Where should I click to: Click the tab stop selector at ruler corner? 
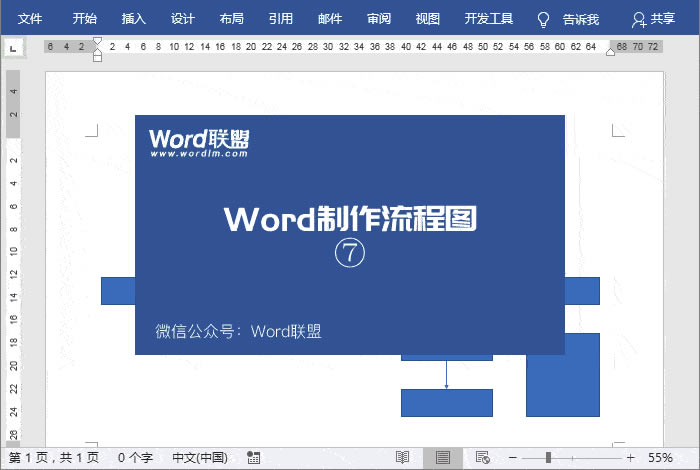tap(12, 46)
